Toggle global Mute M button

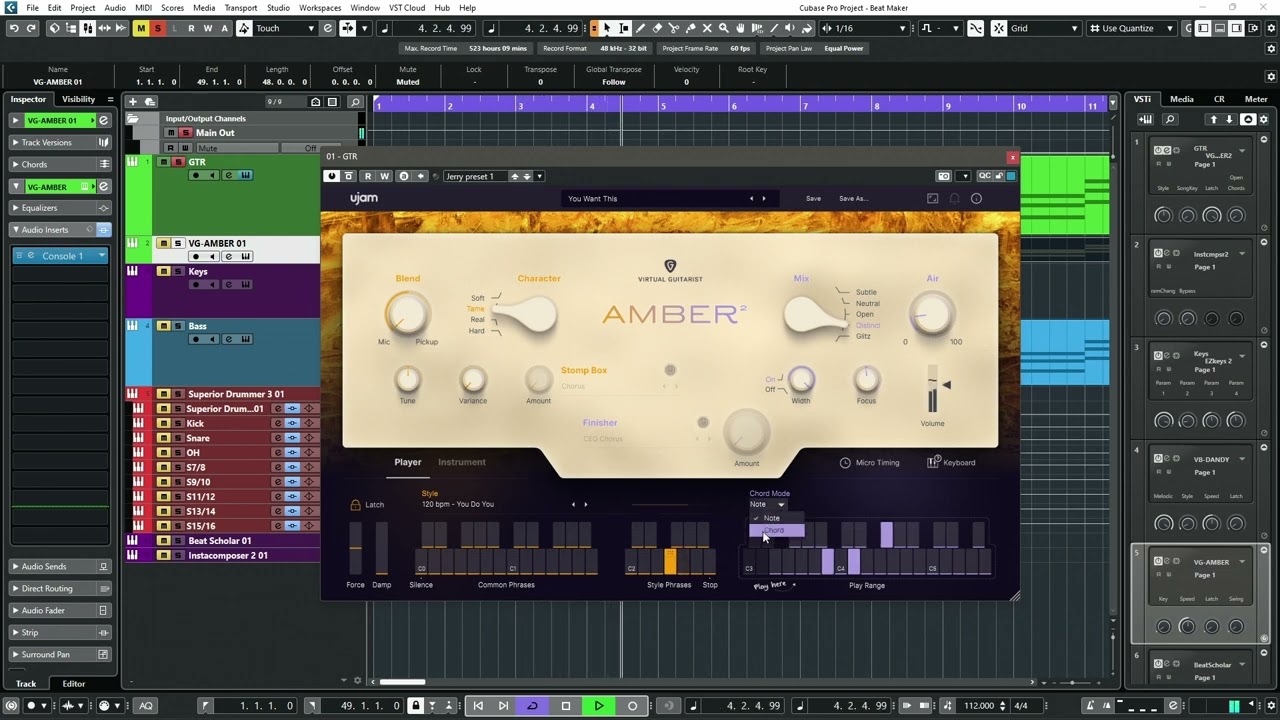(141, 28)
